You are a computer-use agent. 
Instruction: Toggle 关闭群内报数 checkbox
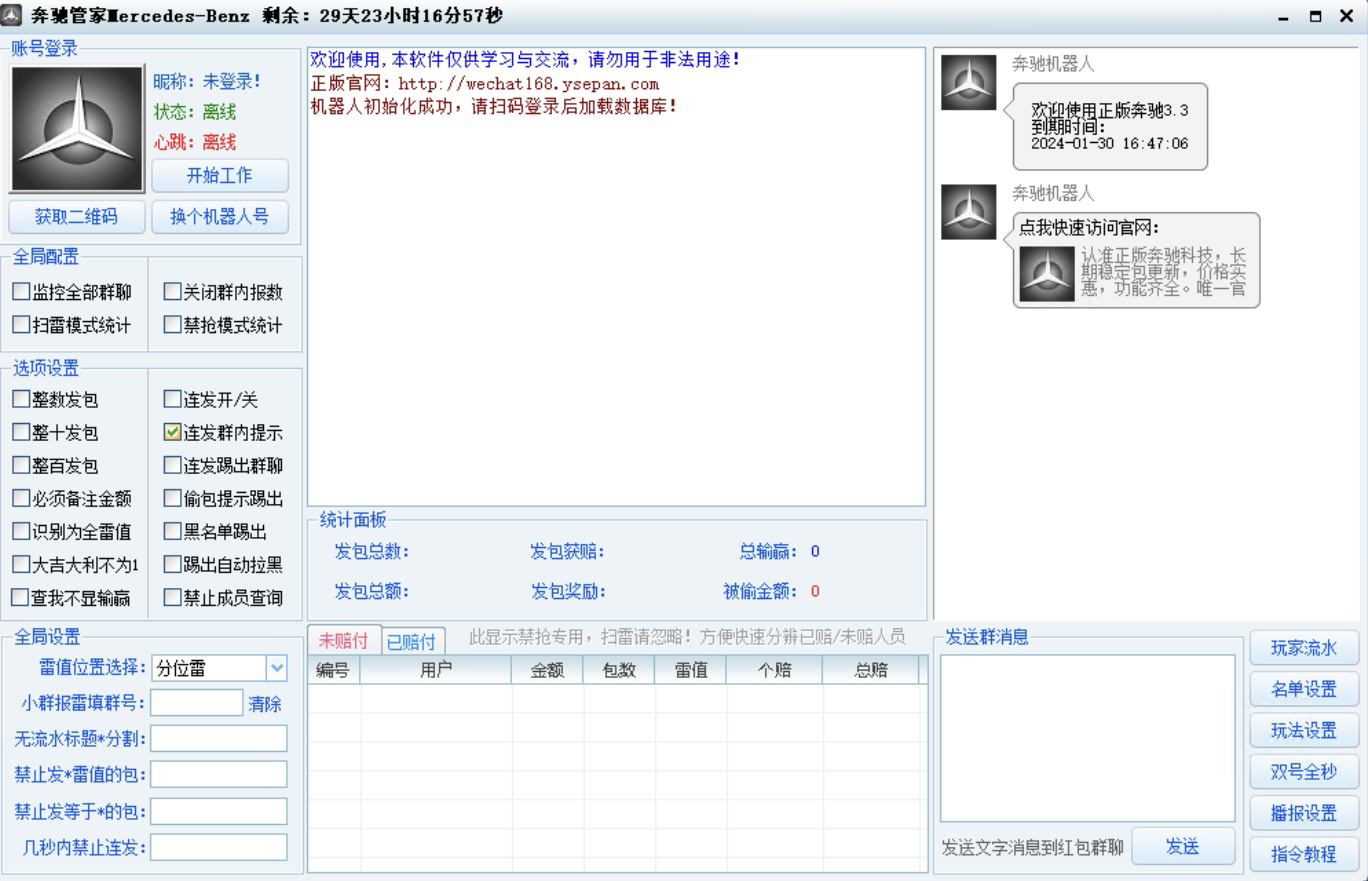172,293
